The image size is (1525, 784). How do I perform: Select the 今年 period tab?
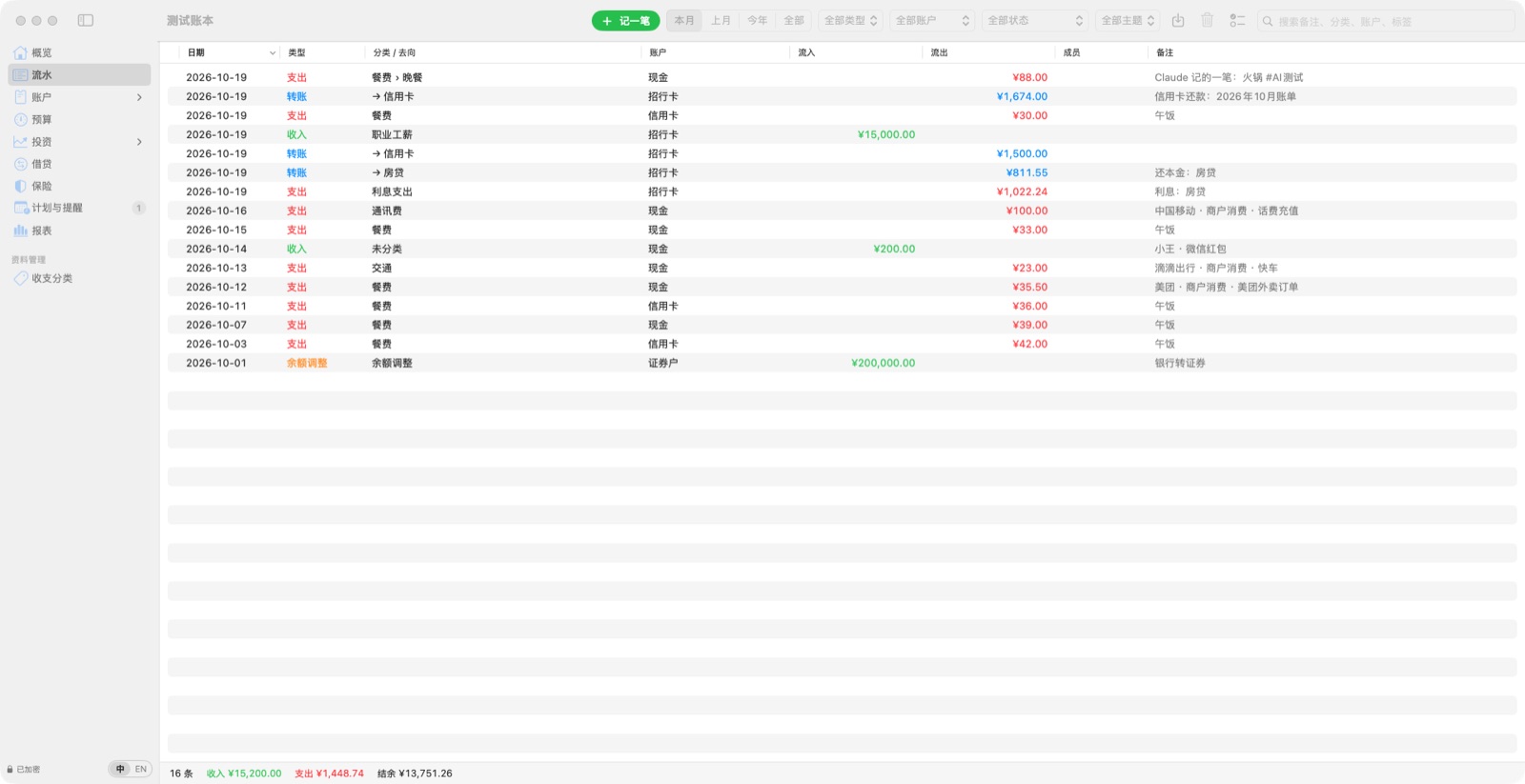pyautogui.click(x=758, y=20)
